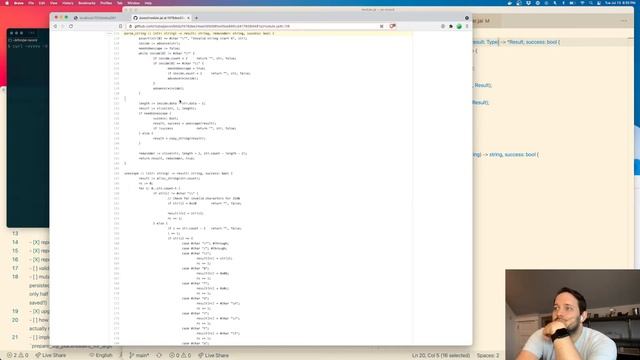Viewport: 640px width, 360px height.
Task: Click the terminal window on the left
Action: 28,128
